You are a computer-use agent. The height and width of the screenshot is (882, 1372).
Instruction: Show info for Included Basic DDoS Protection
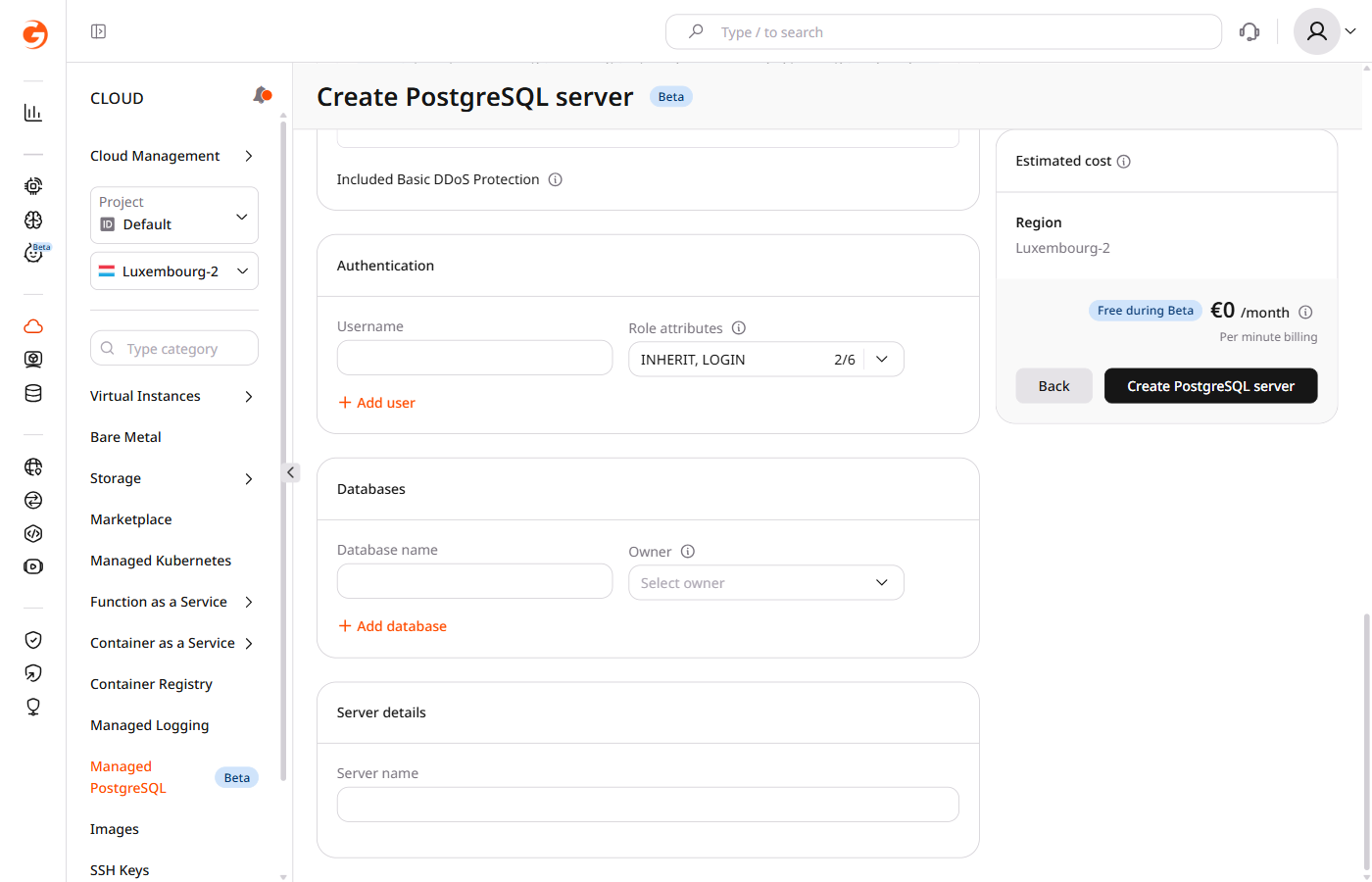[x=555, y=179]
